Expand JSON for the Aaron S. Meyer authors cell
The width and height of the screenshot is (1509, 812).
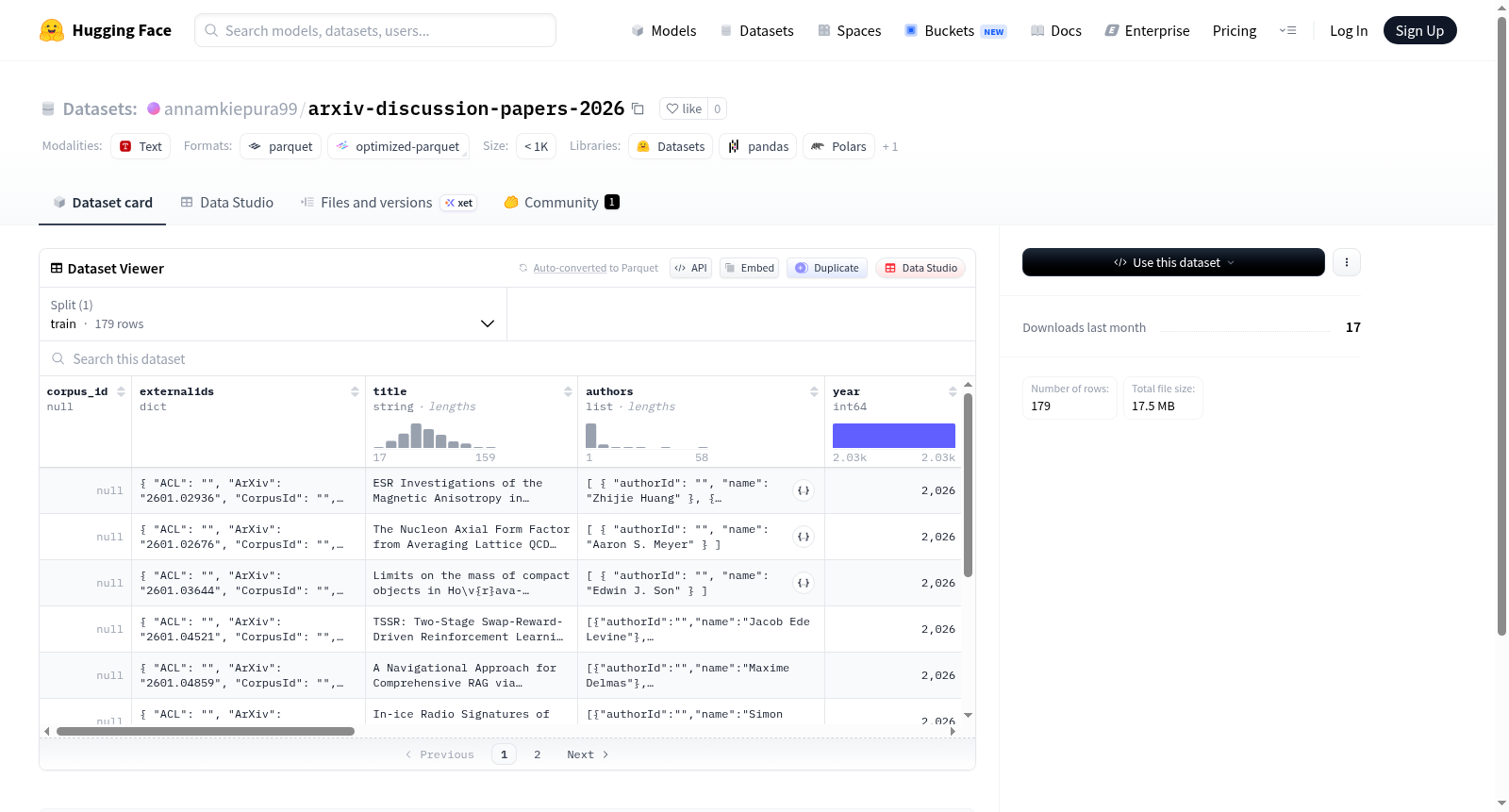(804, 537)
